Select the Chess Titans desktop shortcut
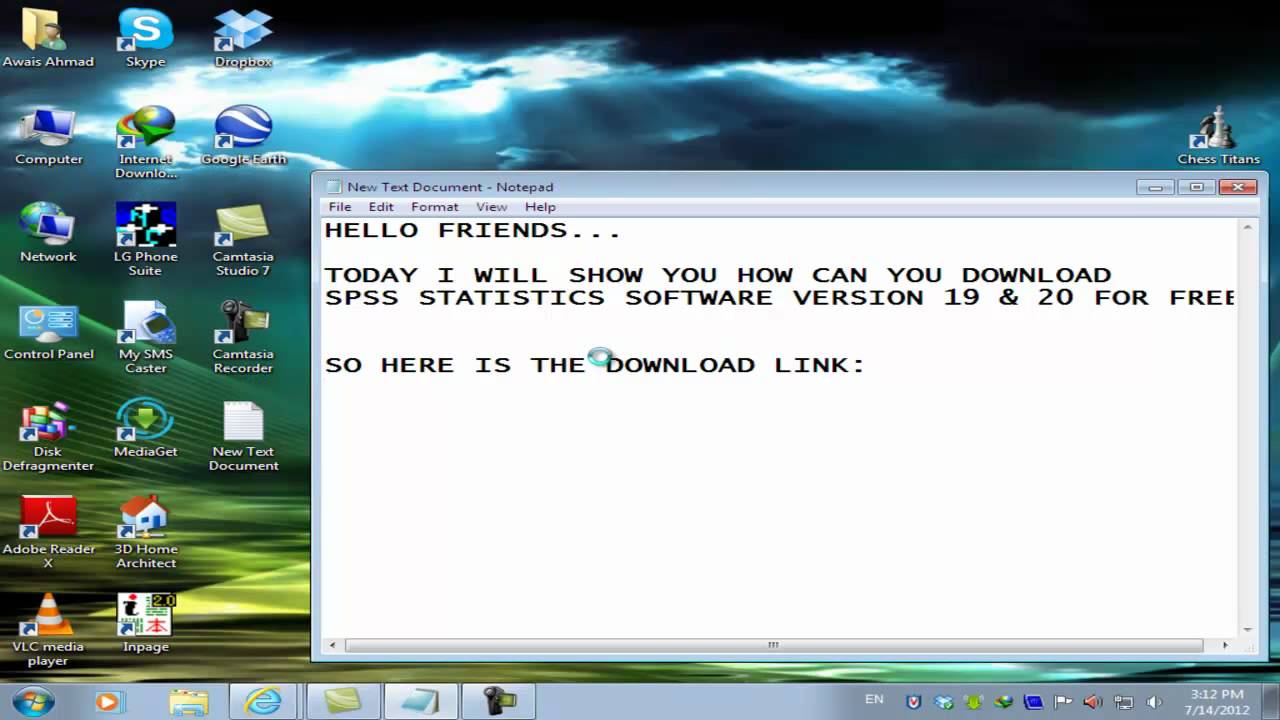 pos(1218,136)
